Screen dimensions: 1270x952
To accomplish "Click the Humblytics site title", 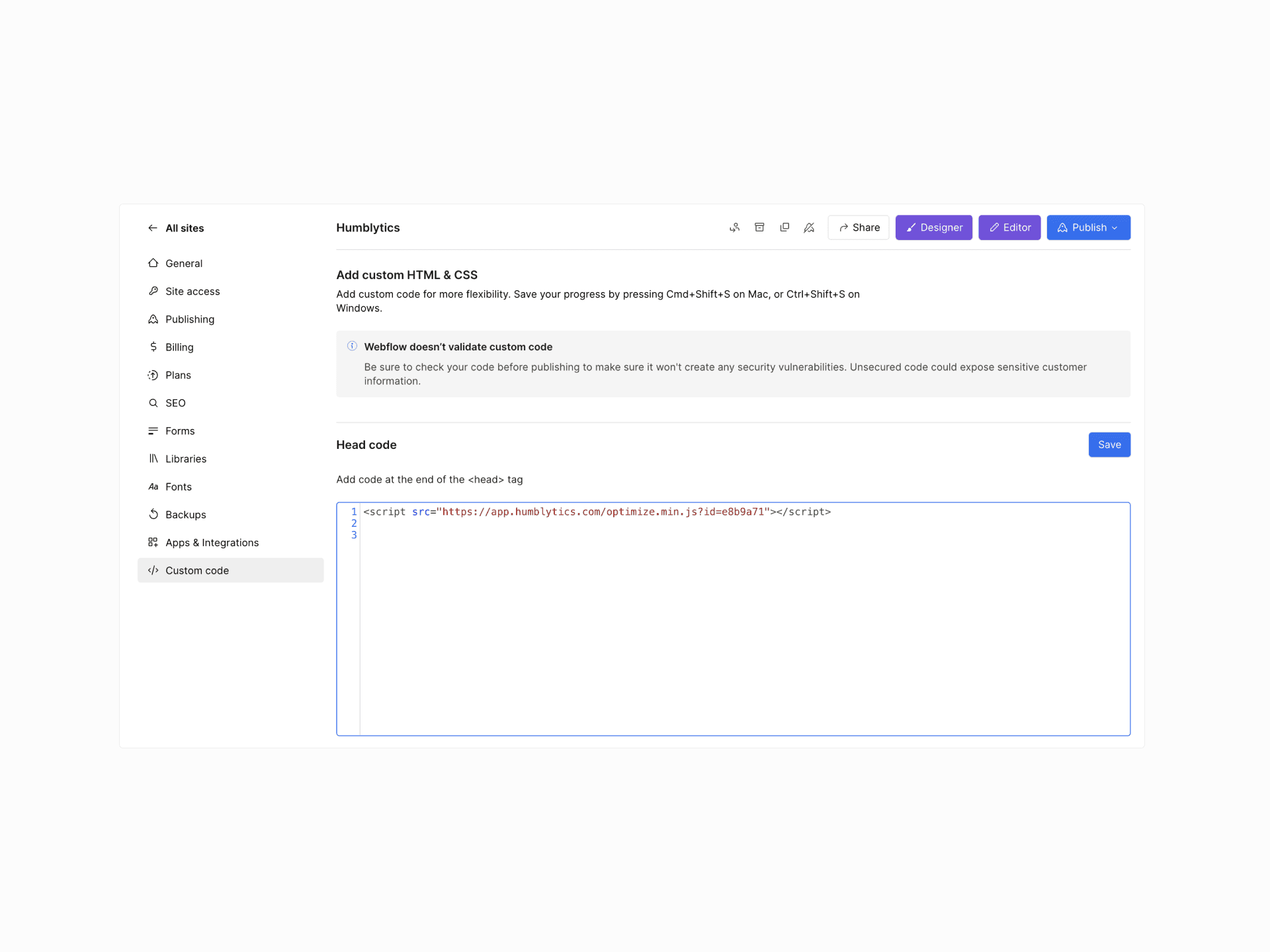I will click(x=368, y=227).
